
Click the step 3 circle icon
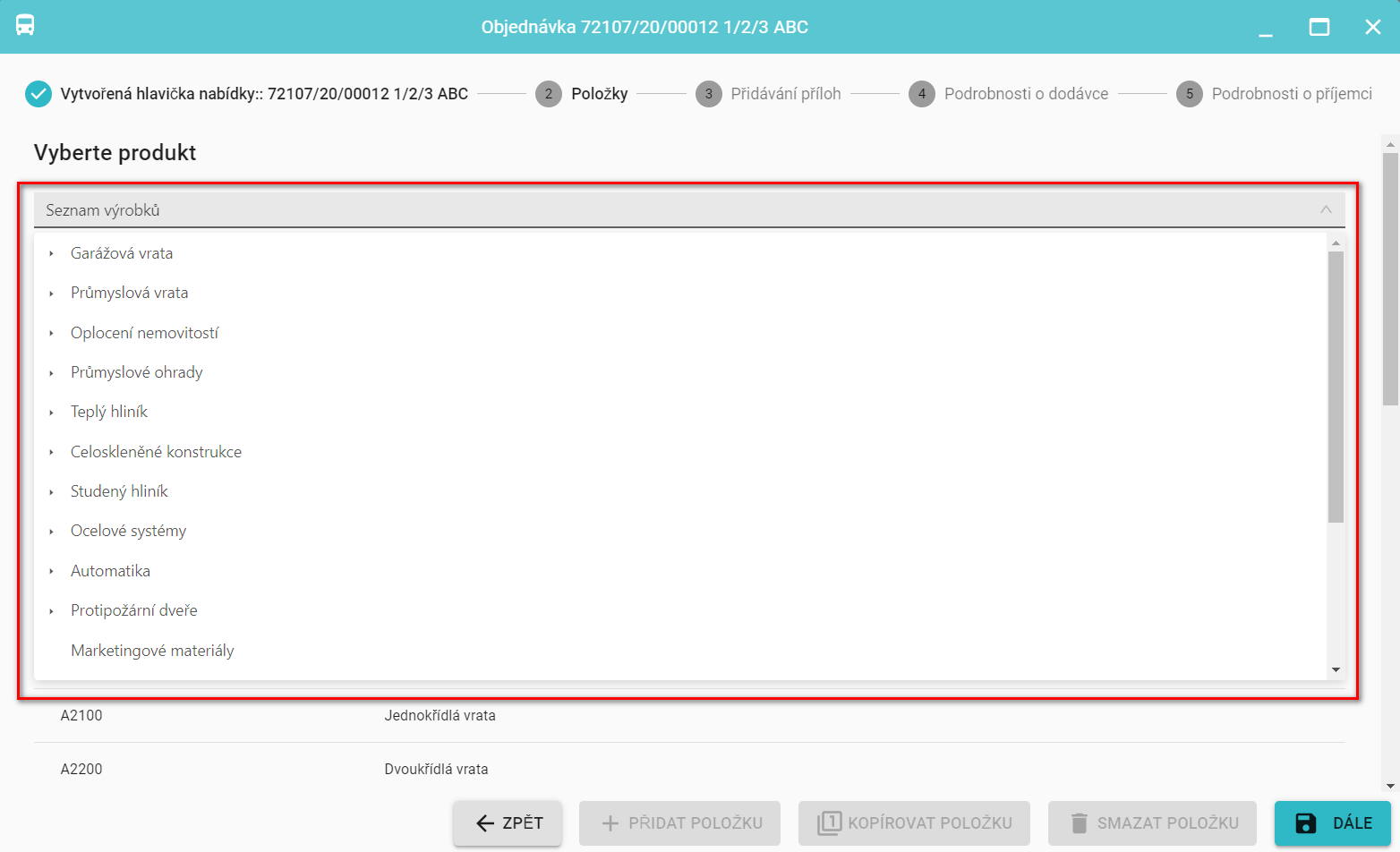pos(708,94)
